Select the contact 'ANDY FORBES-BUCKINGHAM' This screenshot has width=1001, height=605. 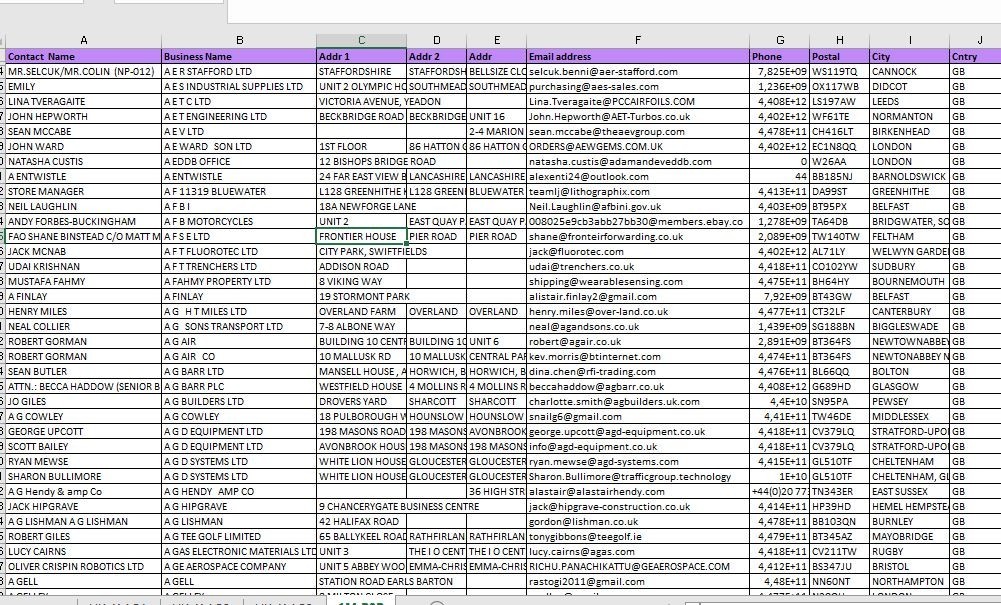(84, 221)
